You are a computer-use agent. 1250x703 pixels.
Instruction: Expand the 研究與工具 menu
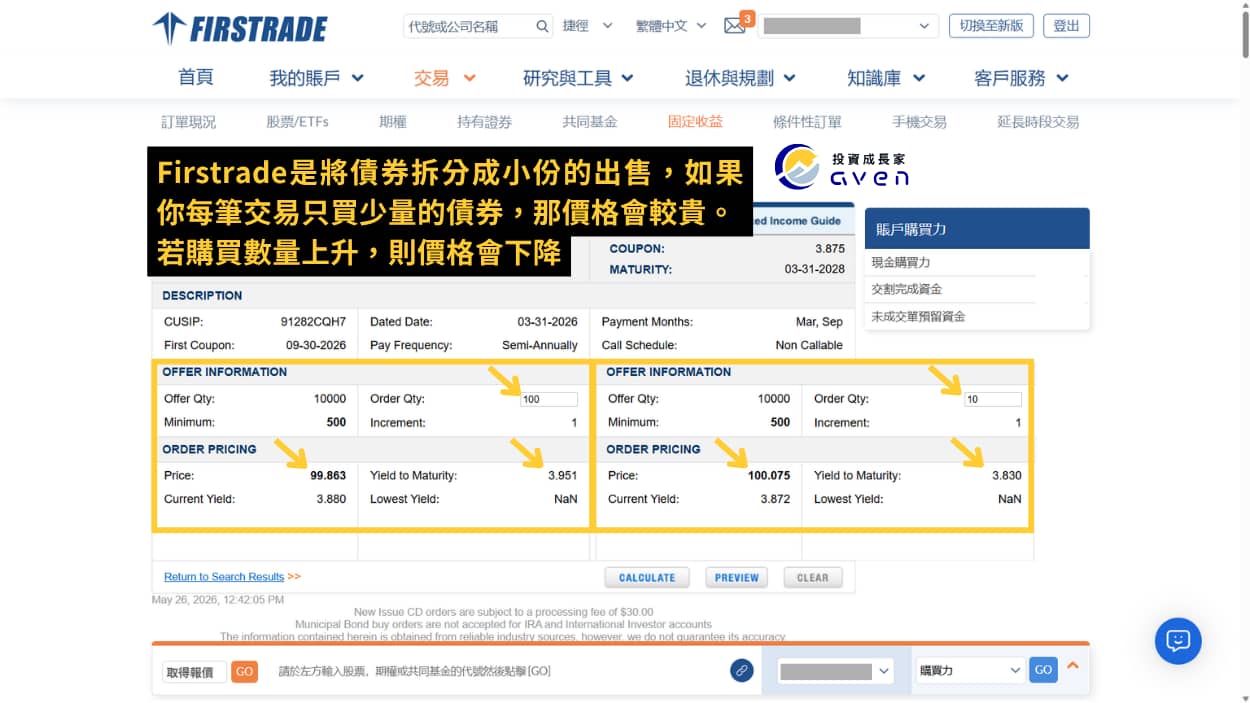coord(578,78)
